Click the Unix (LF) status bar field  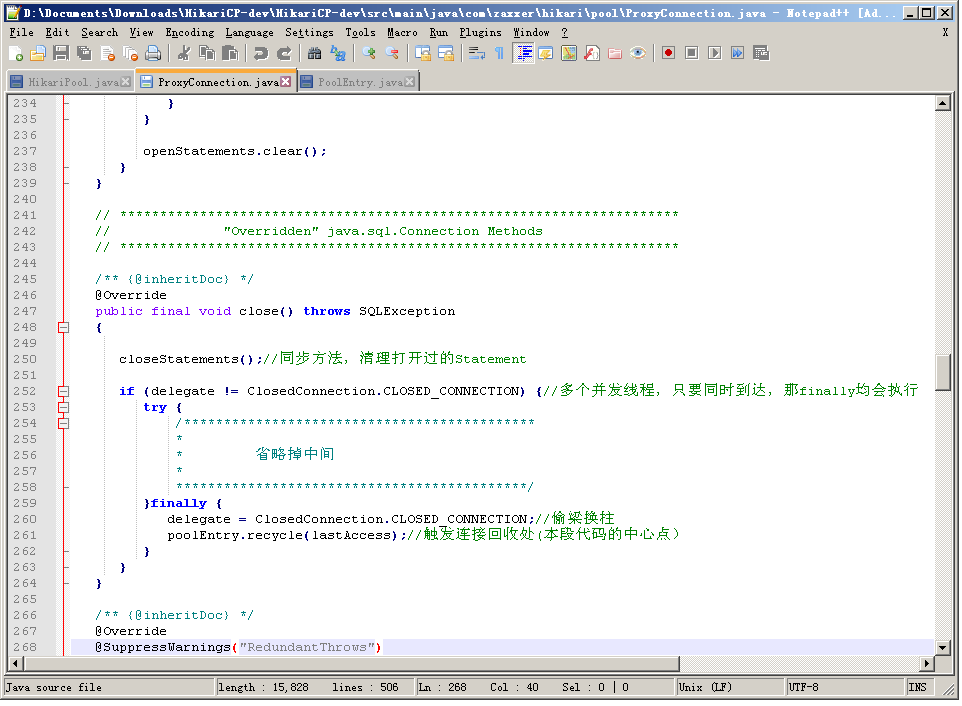coord(729,687)
